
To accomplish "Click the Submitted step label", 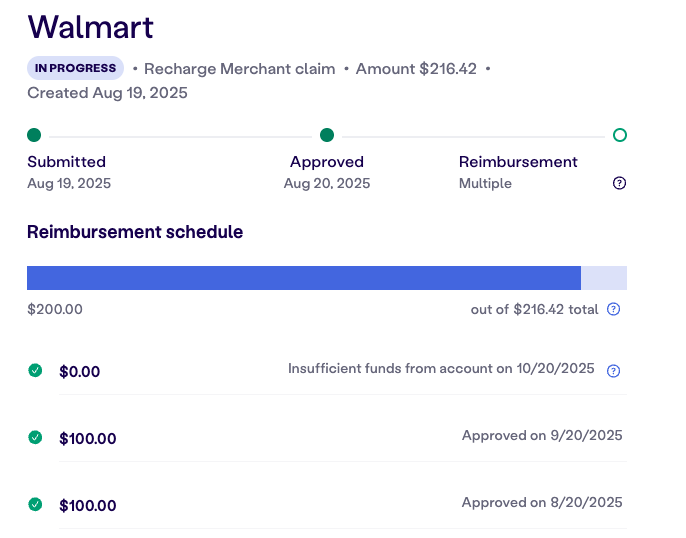I will 66,162.
